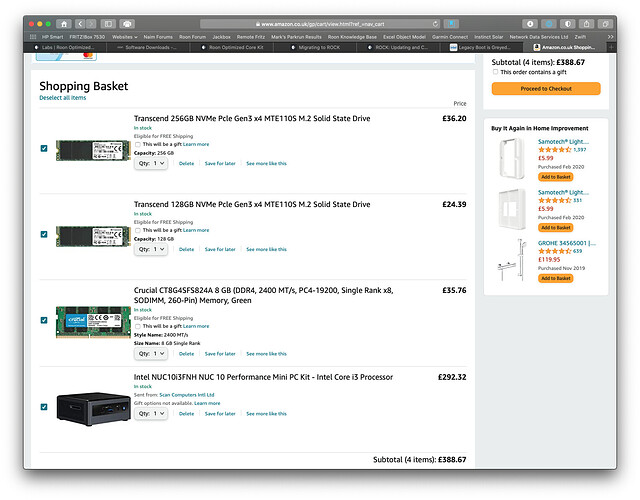640x500 pixels.
Task: Uncheck the Transcend 128GB item checkbox
Action: pyautogui.click(x=44, y=234)
